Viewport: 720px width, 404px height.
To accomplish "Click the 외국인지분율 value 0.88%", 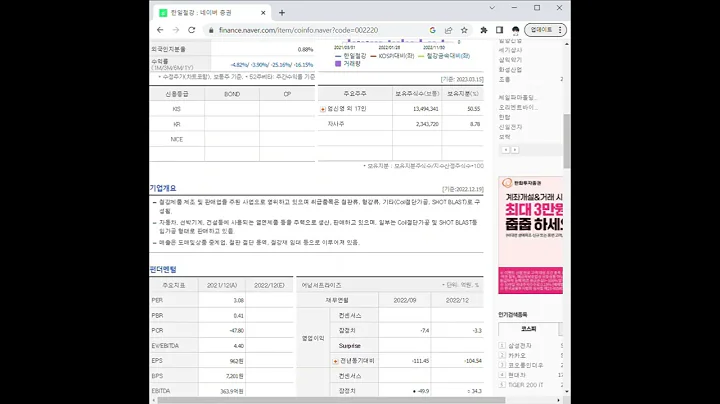I will [x=305, y=50].
